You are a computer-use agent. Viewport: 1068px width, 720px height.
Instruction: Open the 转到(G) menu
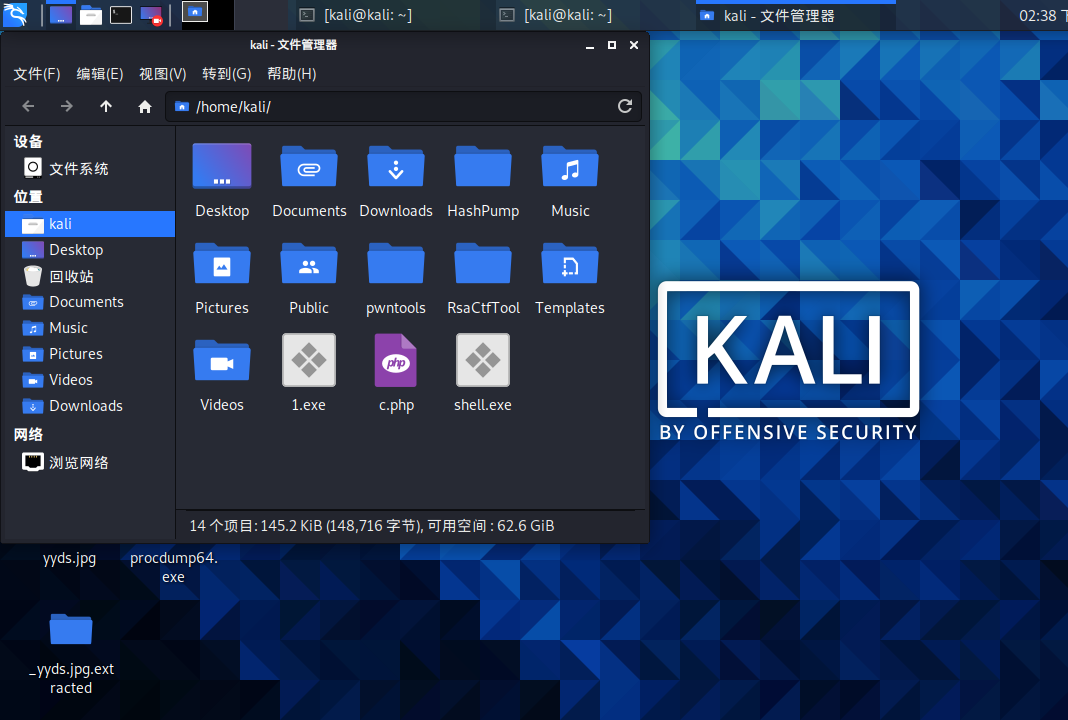(226, 74)
